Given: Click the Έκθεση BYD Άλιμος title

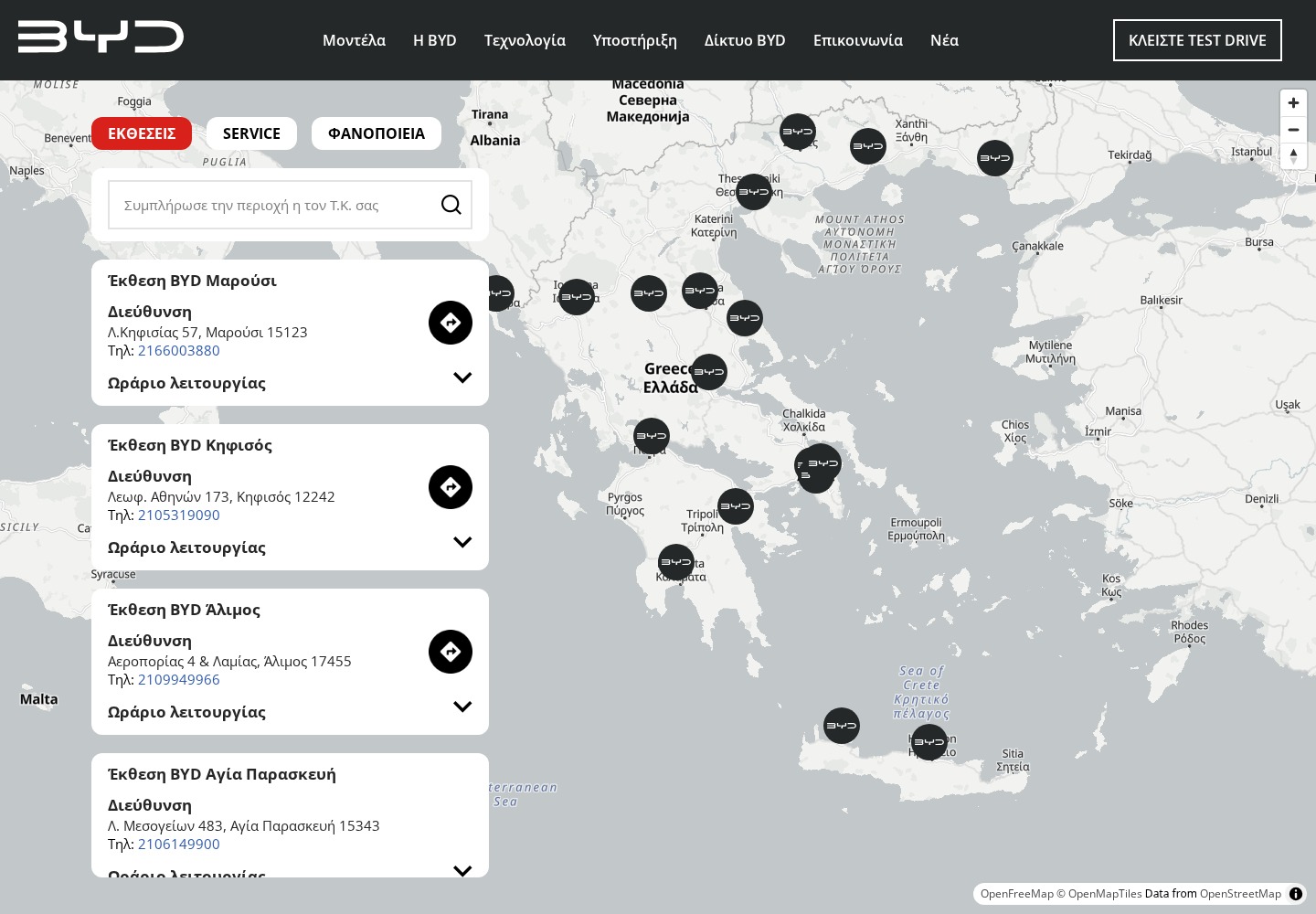Looking at the screenshot, I should 184,610.
